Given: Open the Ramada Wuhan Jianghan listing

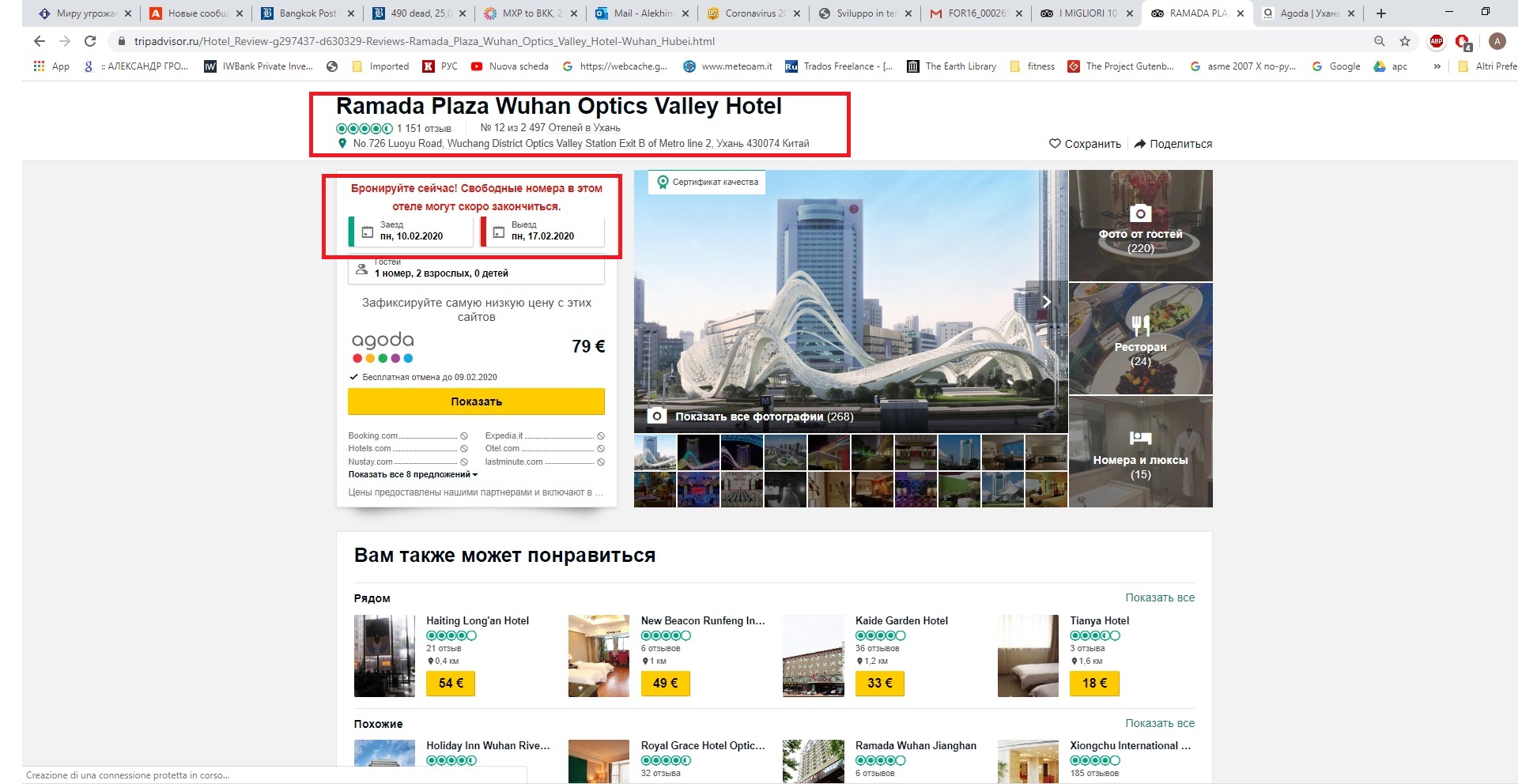Looking at the screenshot, I should (916, 745).
